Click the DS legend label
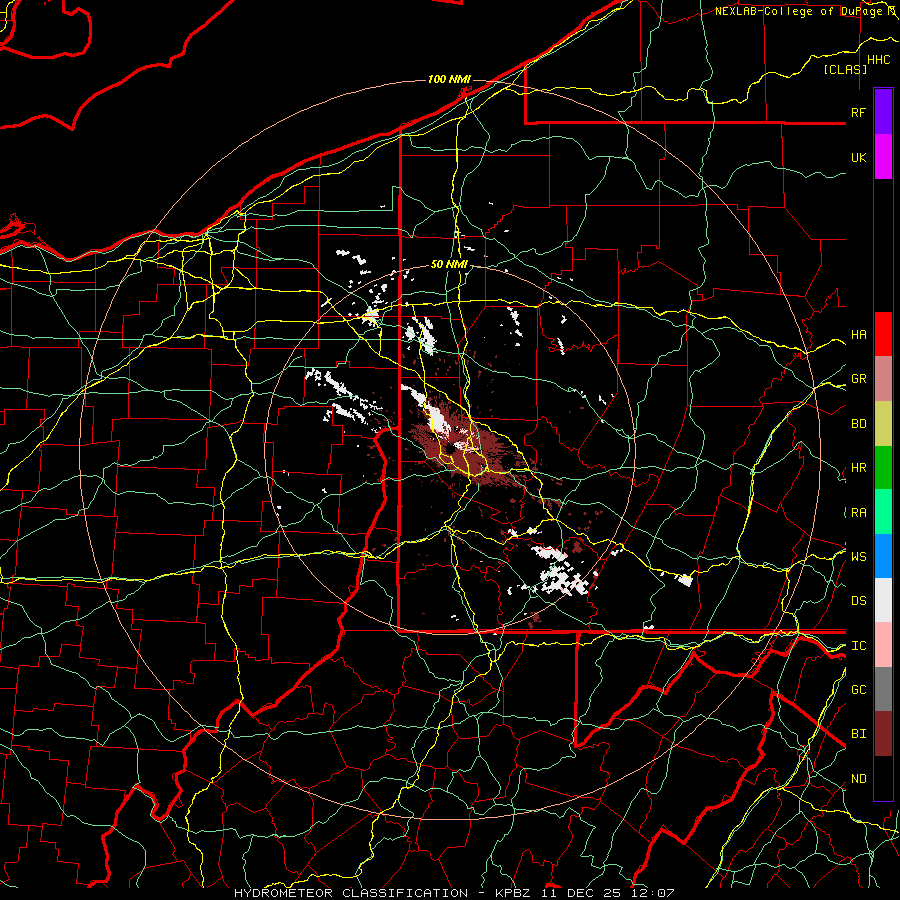Screen dimensions: 900x900 click(x=858, y=601)
